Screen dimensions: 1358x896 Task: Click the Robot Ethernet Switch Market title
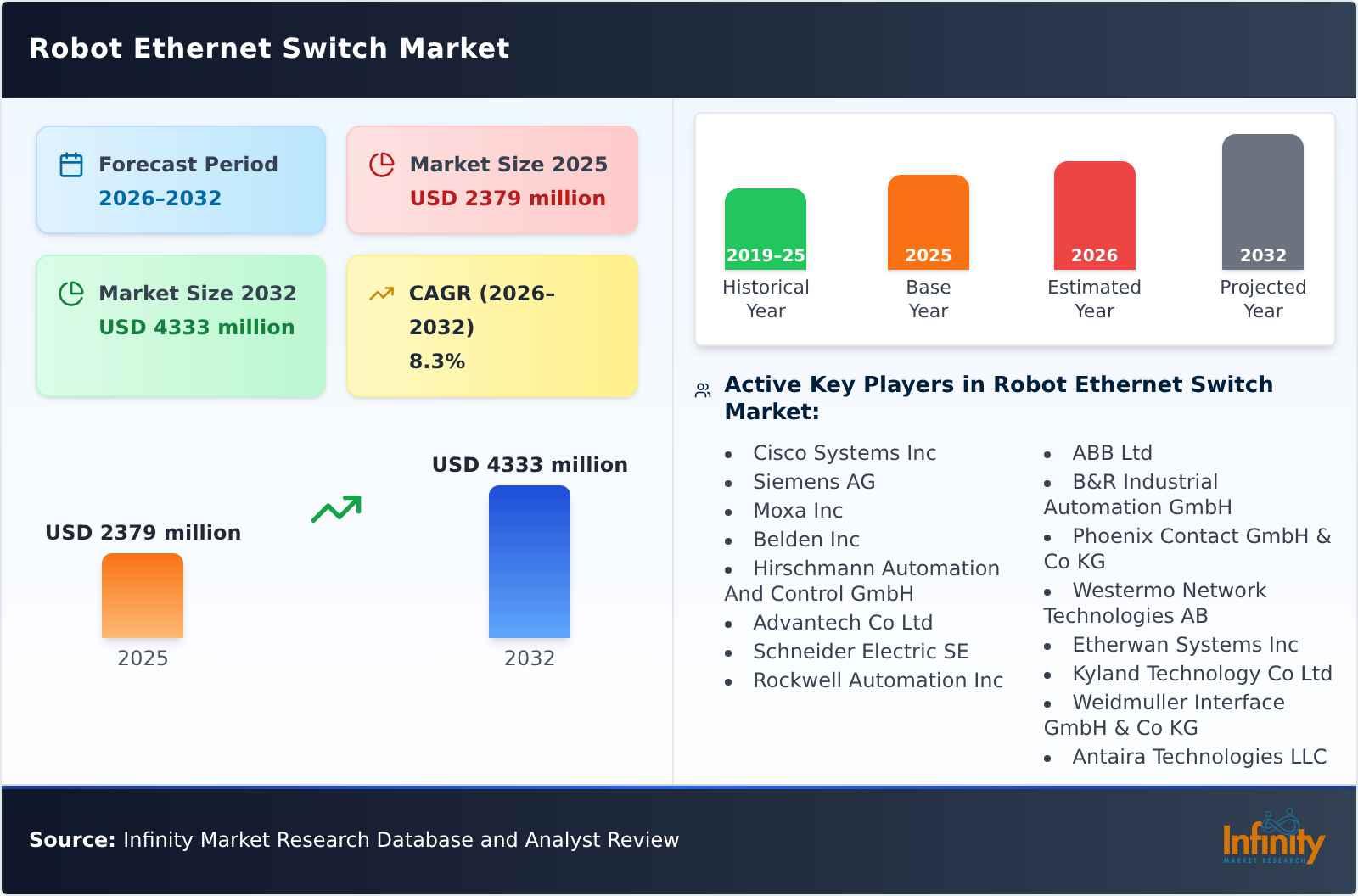click(269, 48)
